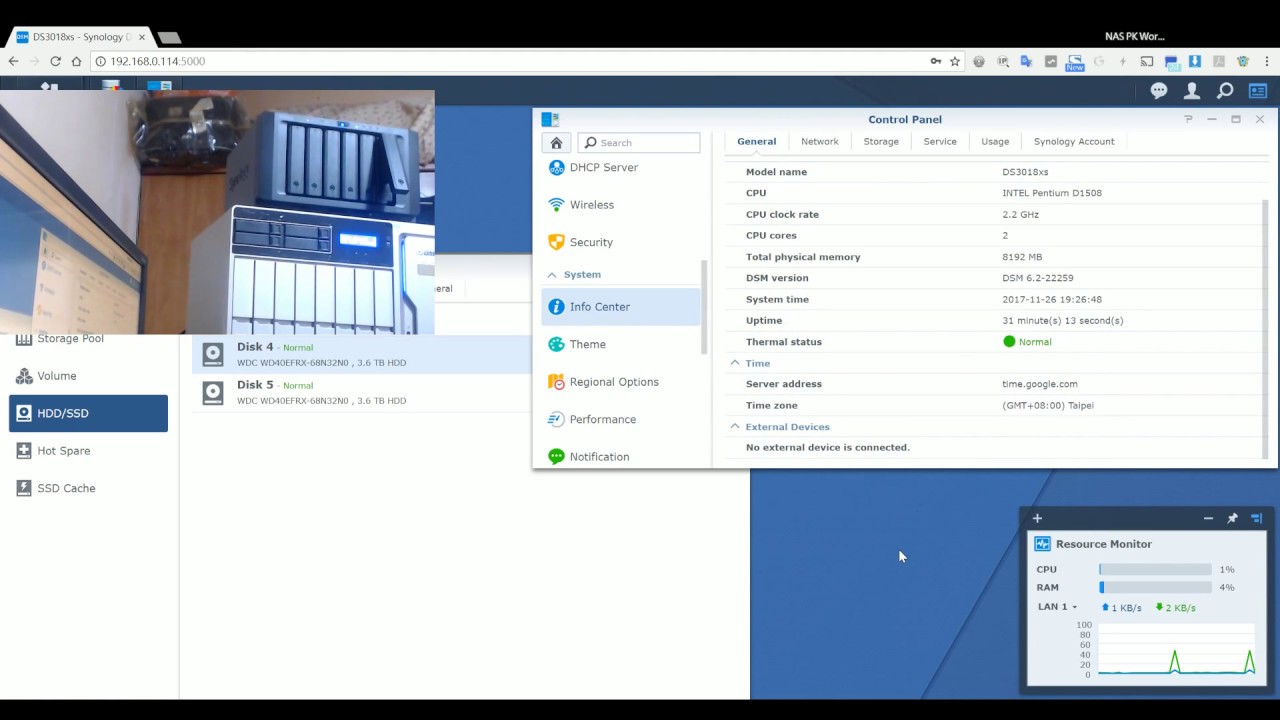The height and width of the screenshot is (720, 1280).
Task: Collapse the External Devices section
Action: (735, 426)
